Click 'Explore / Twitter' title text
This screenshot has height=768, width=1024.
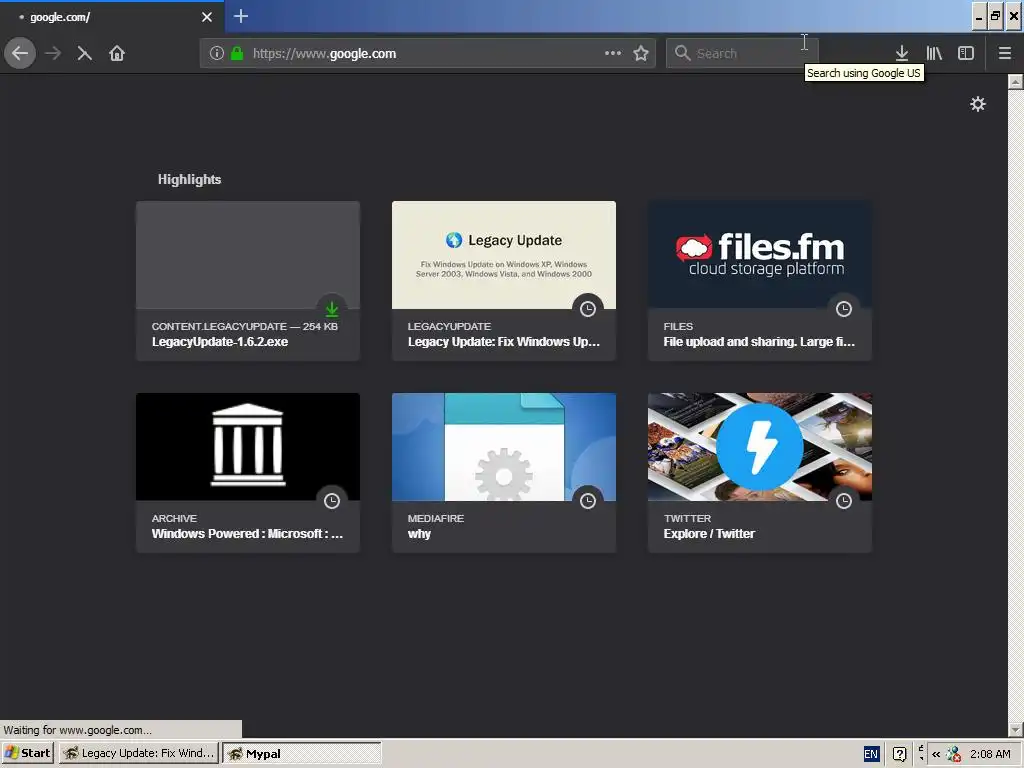[x=709, y=534]
